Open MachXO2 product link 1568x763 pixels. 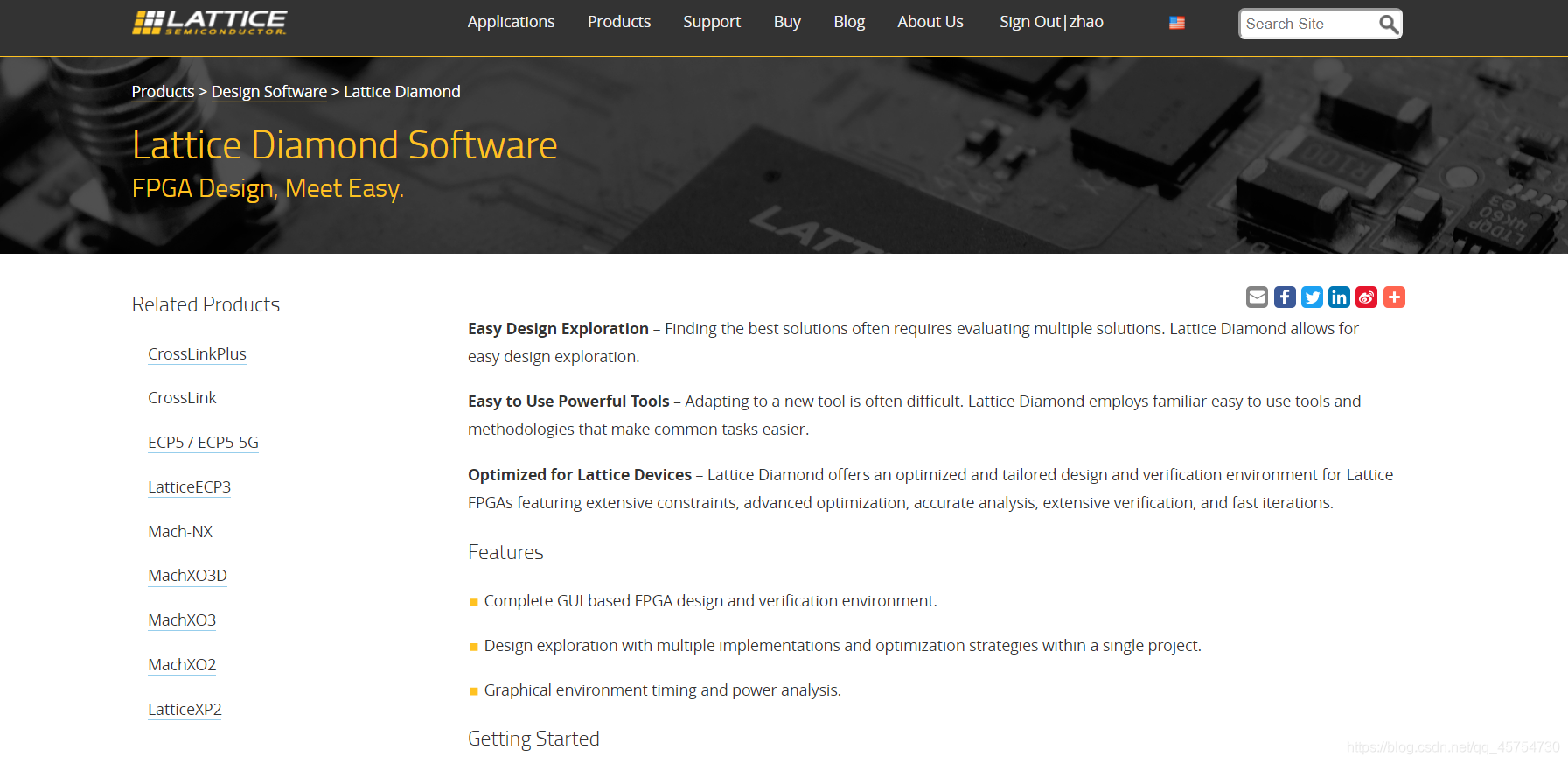(182, 665)
